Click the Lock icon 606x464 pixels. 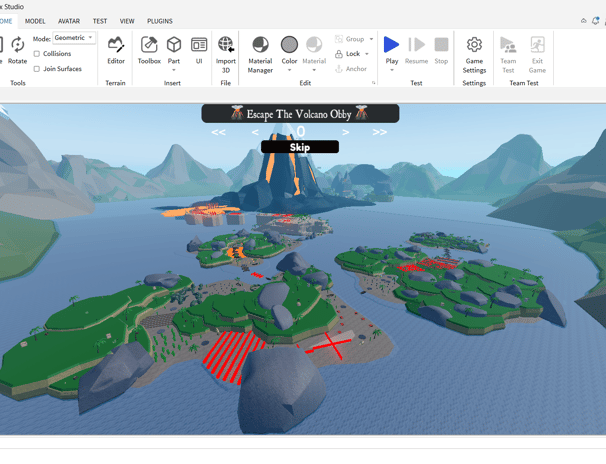[x=339, y=54]
